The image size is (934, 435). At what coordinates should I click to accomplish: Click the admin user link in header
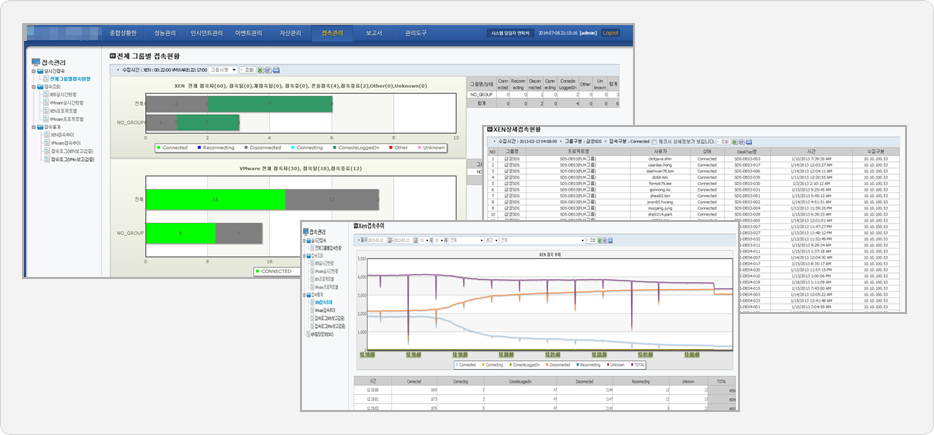coord(588,33)
